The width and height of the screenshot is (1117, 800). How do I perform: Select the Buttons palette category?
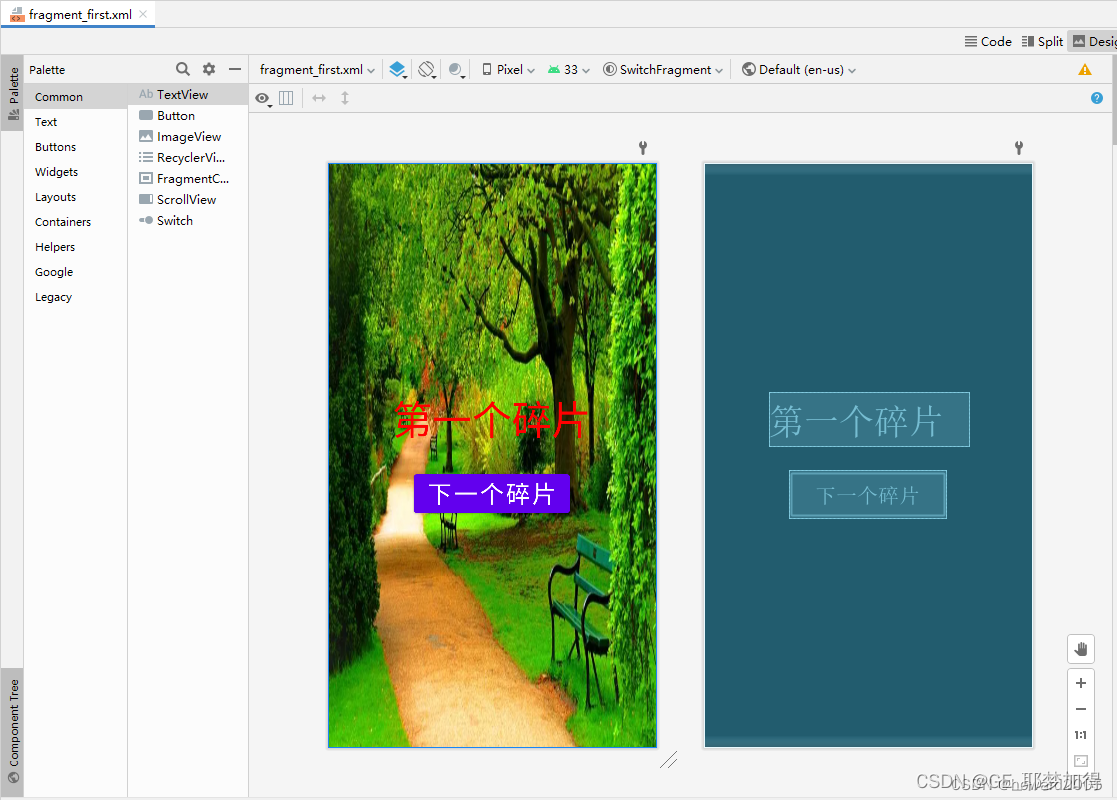[x=76, y=147]
